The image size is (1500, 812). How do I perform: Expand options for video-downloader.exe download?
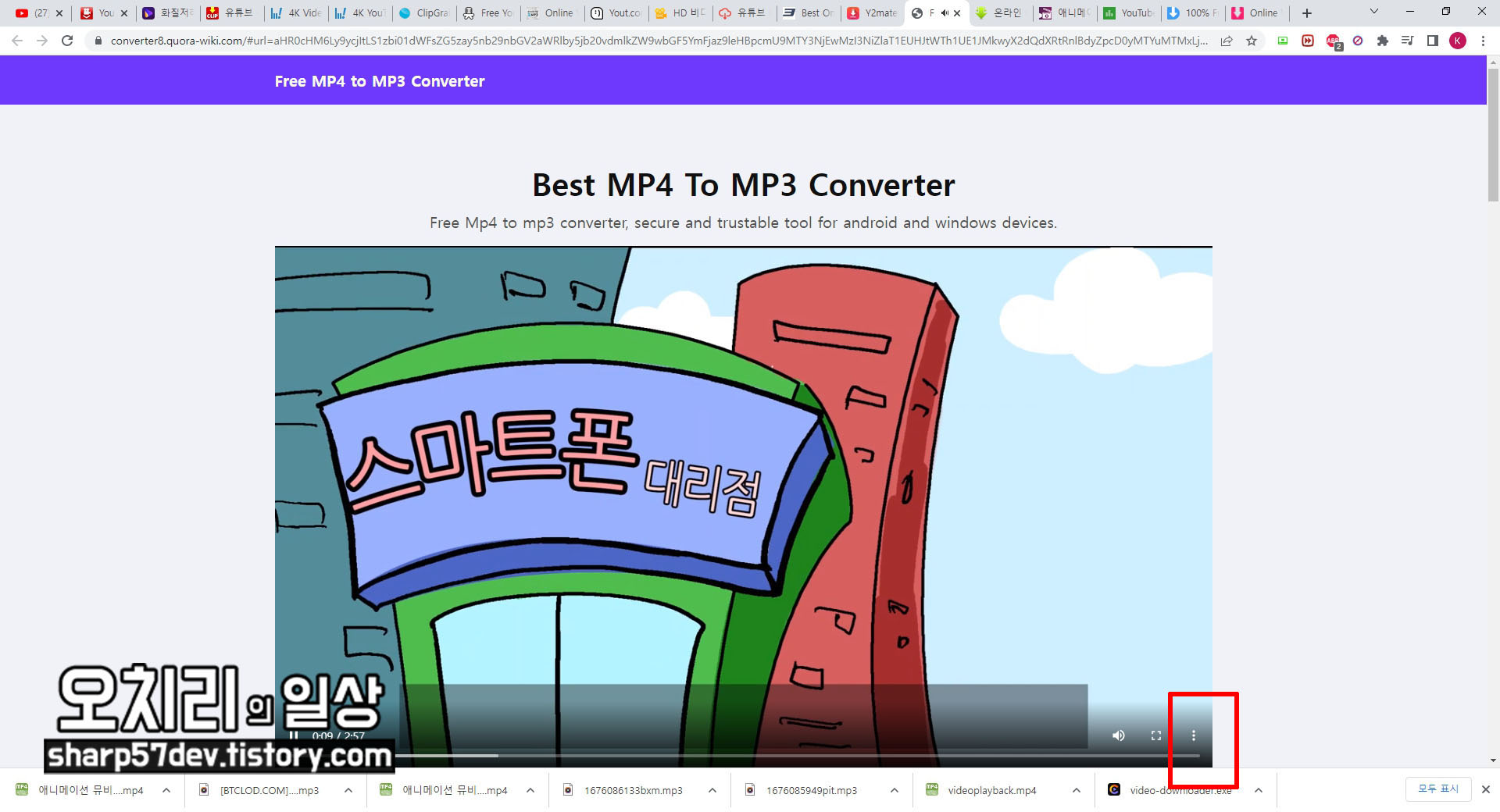pyautogui.click(x=1258, y=790)
